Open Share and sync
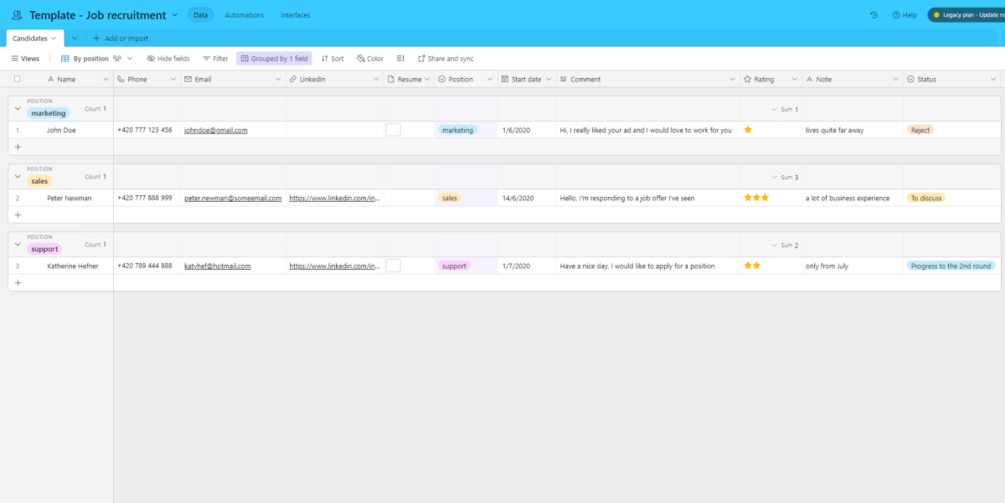This screenshot has width=1005, height=503. click(445, 58)
